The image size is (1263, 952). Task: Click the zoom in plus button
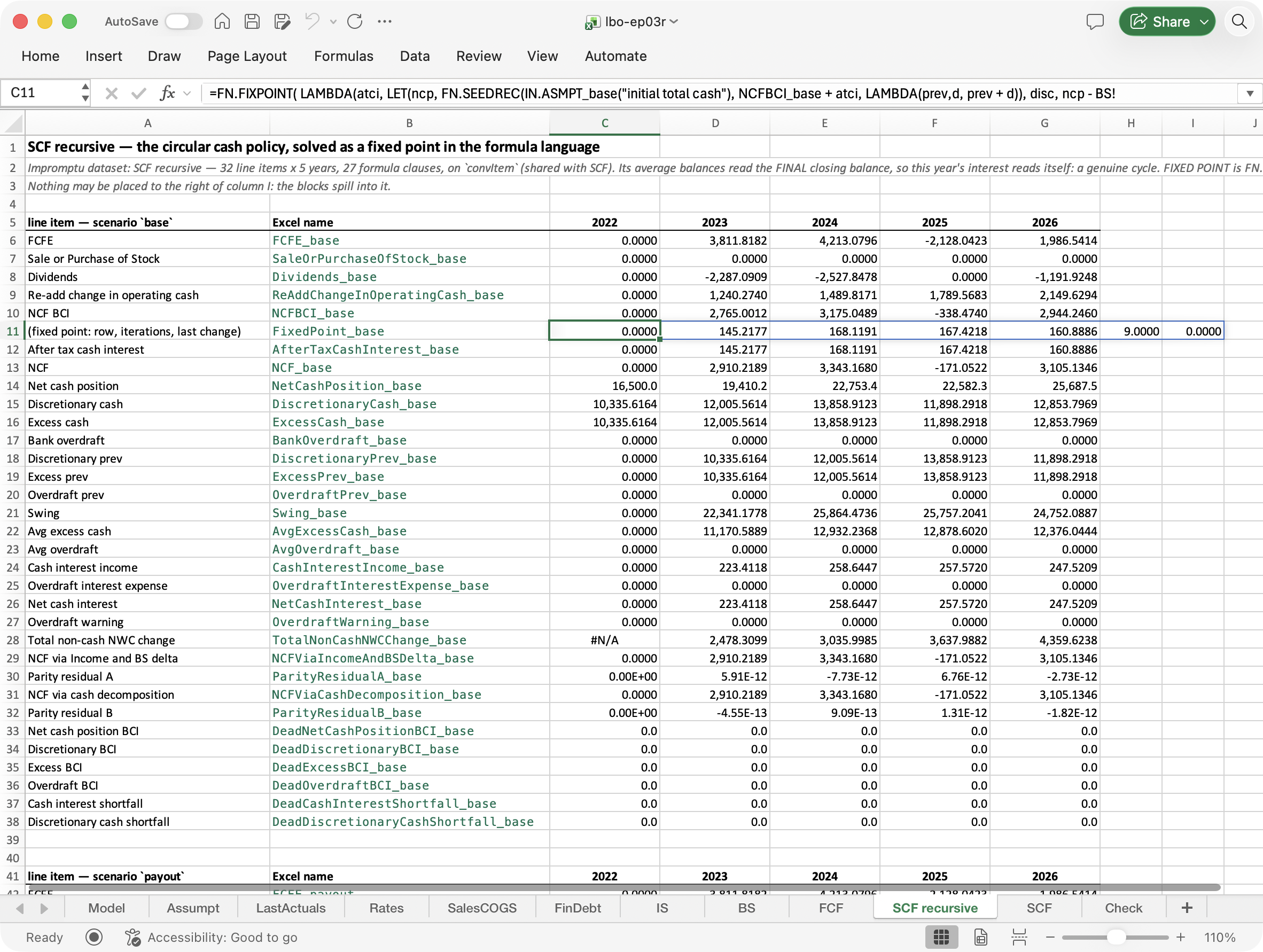(1180, 937)
